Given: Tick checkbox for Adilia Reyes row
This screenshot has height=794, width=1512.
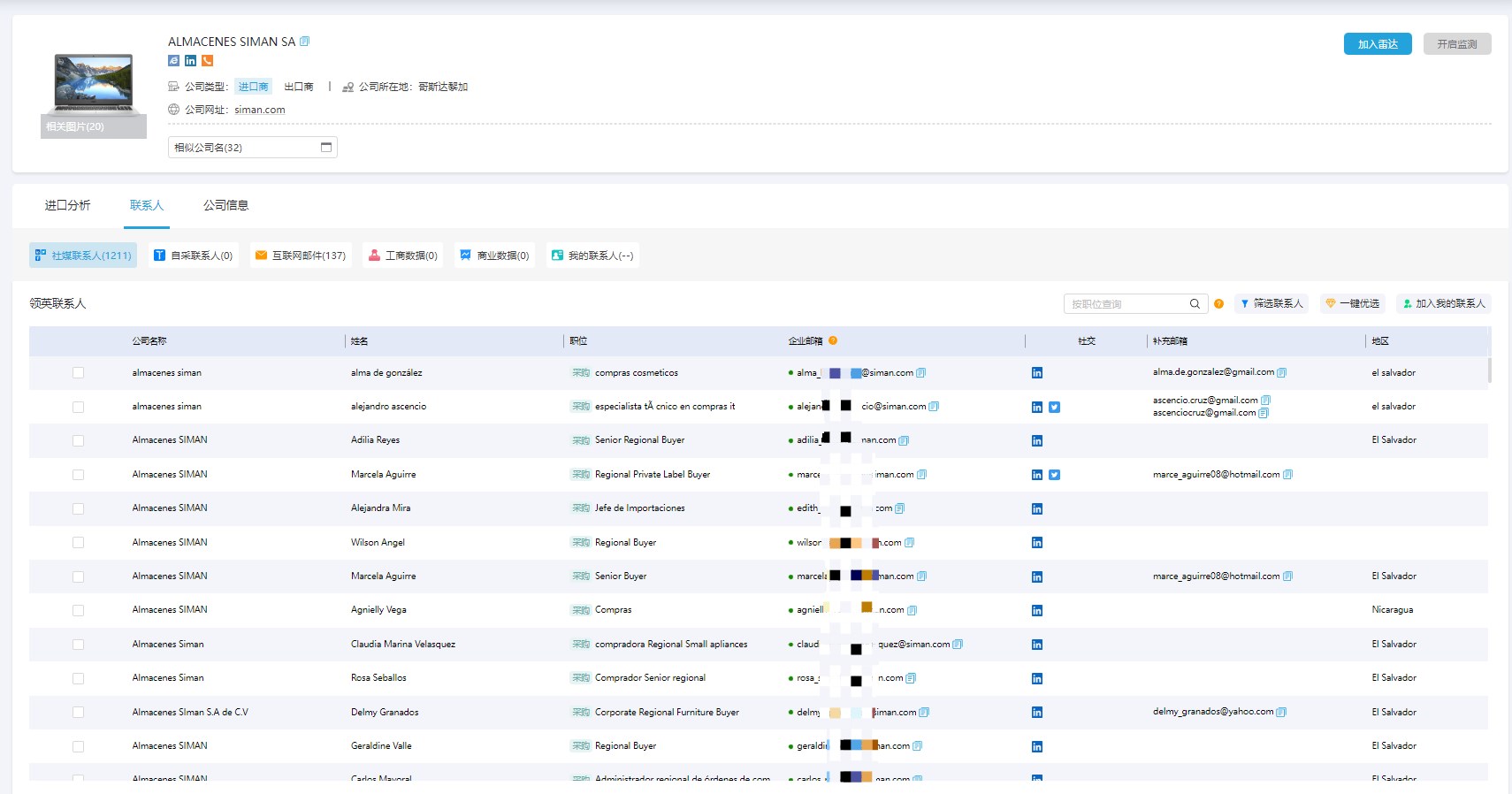Looking at the screenshot, I should [x=78, y=441].
